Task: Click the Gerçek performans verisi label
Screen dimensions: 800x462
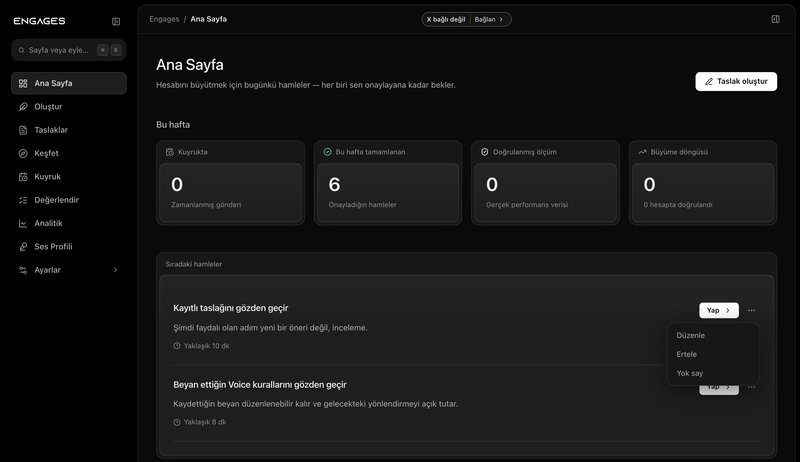Action: click(x=527, y=204)
